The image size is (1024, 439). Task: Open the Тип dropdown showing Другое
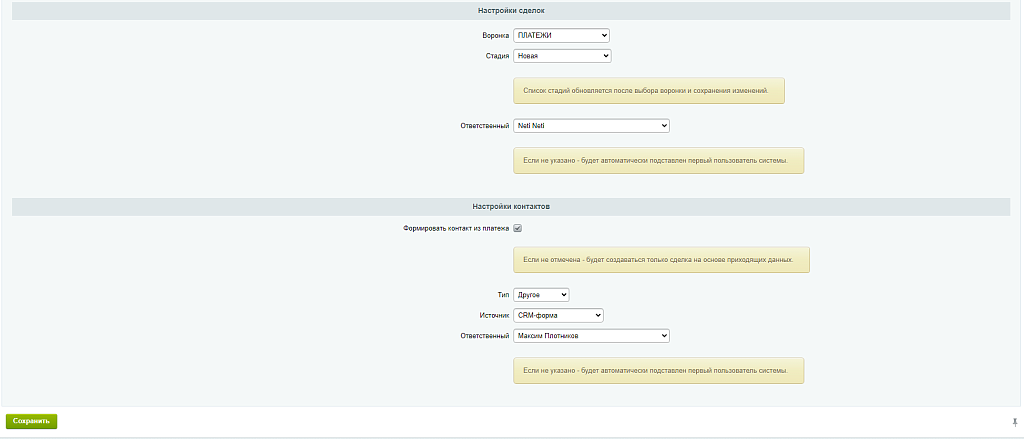click(x=540, y=295)
